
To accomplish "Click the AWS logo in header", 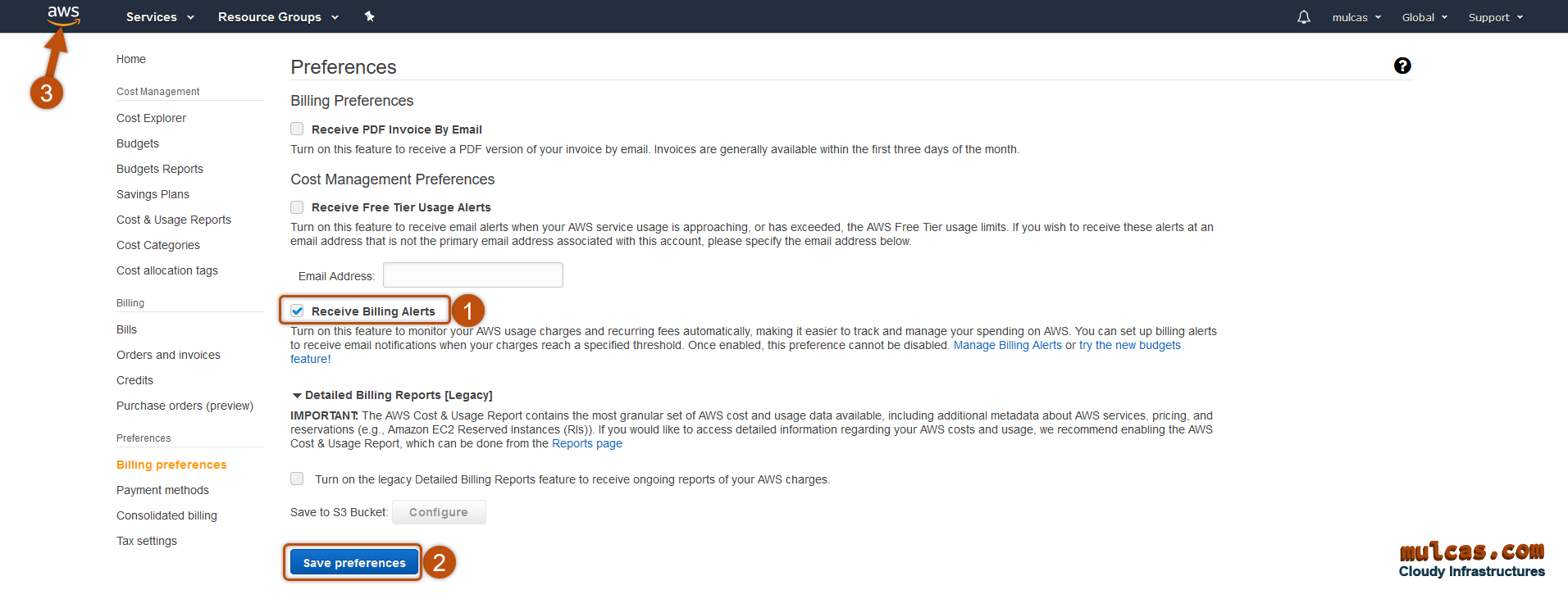I will tap(63, 16).
